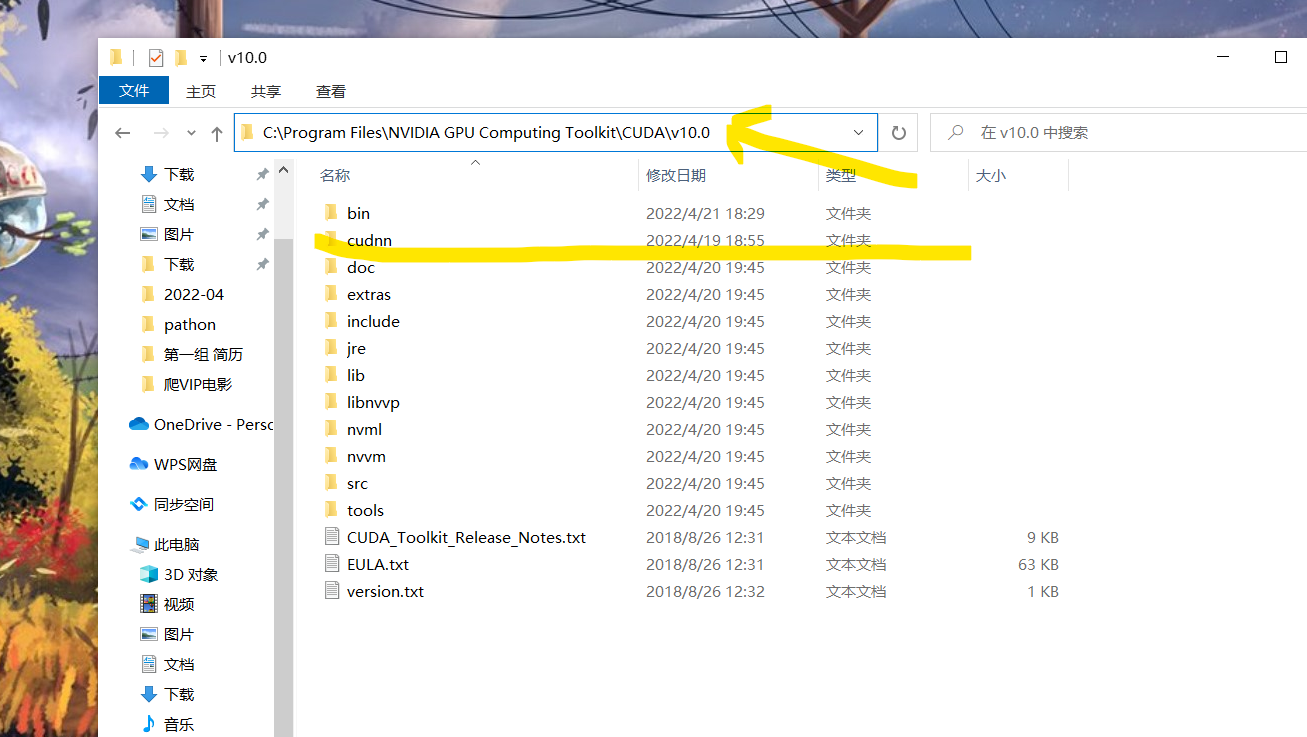Select the libnvvp folder icon
This screenshot has width=1307, height=737.
(x=332, y=402)
